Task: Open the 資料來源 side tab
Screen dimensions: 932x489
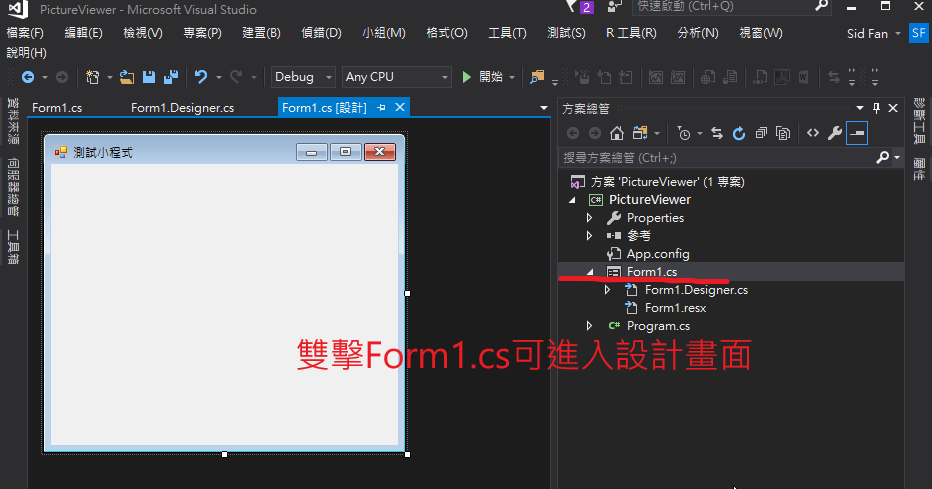Action: tap(13, 121)
